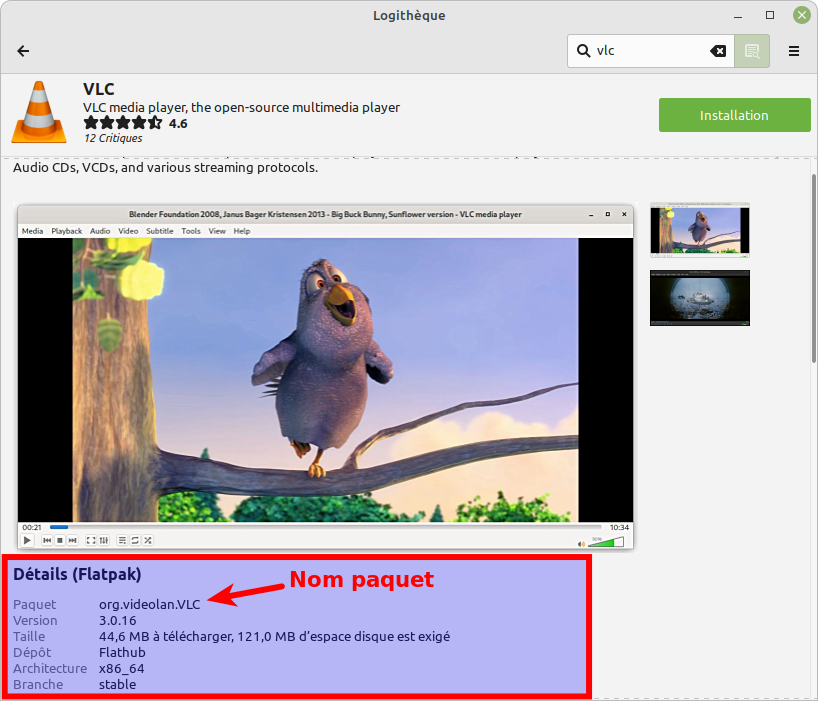818x701 pixels.
Task: Select the Big Buck Bunny thumbnail
Action: (700, 230)
